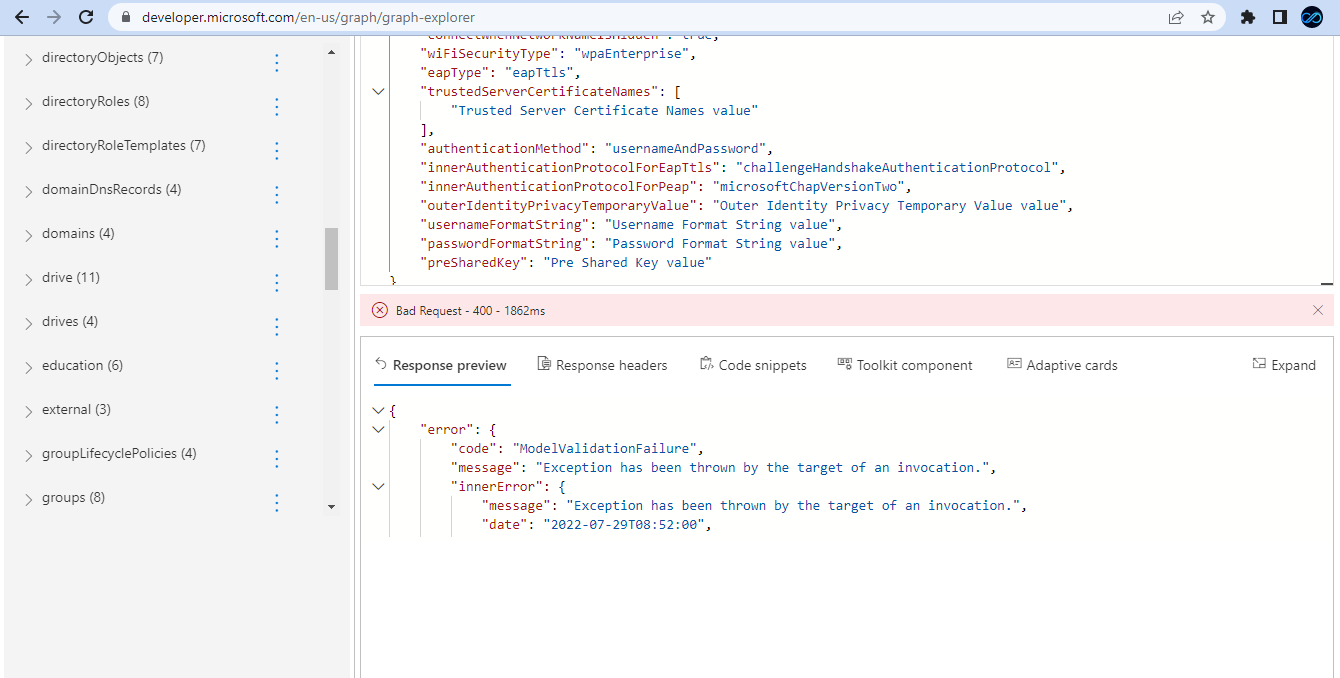This screenshot has height=678, width=1340.
Task: Dismiss the Bad Request error banner
Action: 1318,311
